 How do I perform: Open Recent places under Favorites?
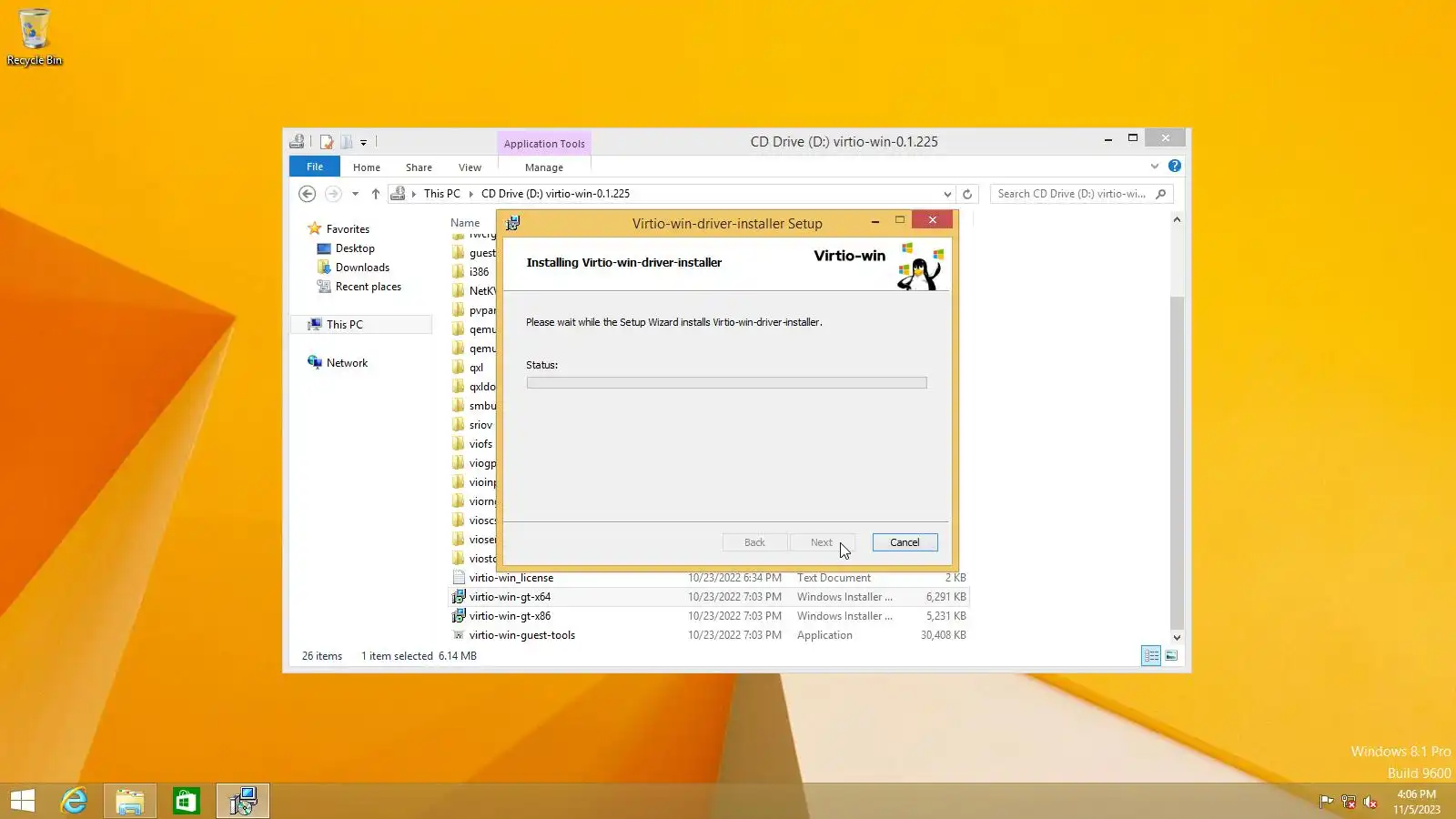368,287
